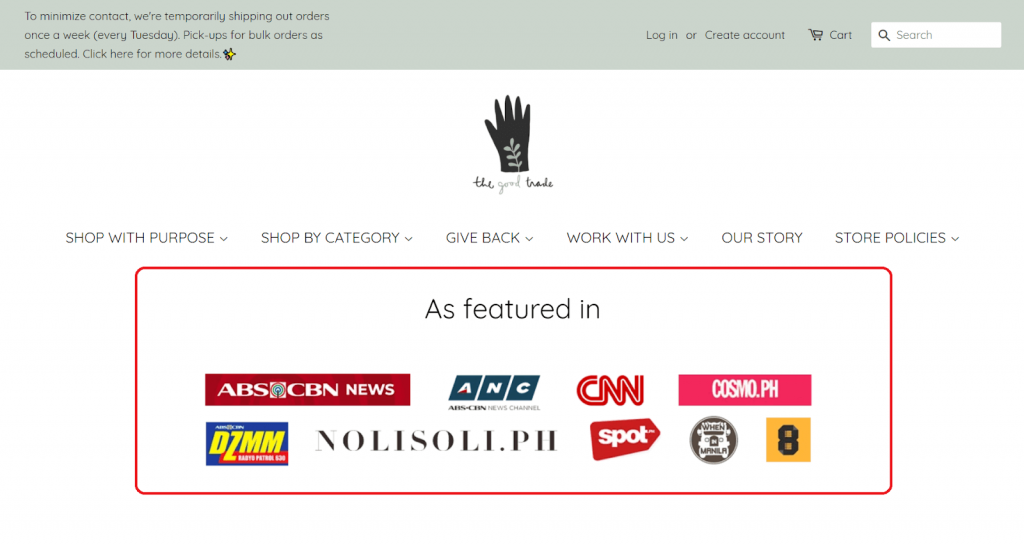
Task: Click the ANC news channel logo
Action: tap(494, 392)
